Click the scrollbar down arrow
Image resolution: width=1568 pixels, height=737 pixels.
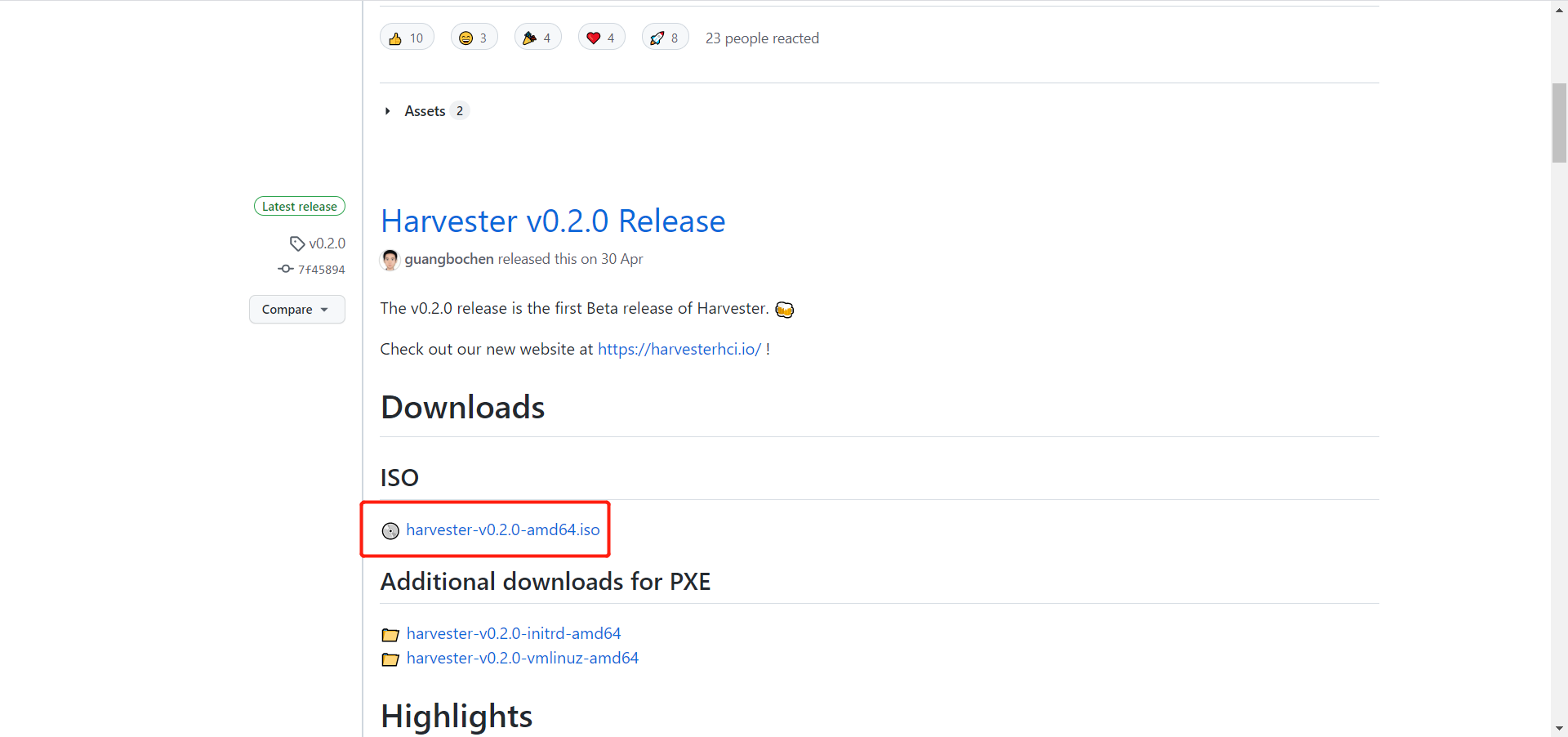pos(1559,728)
